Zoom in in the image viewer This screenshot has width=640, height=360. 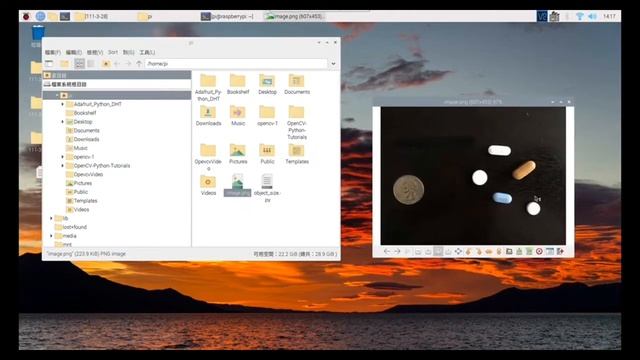click(x=428, y=251)
